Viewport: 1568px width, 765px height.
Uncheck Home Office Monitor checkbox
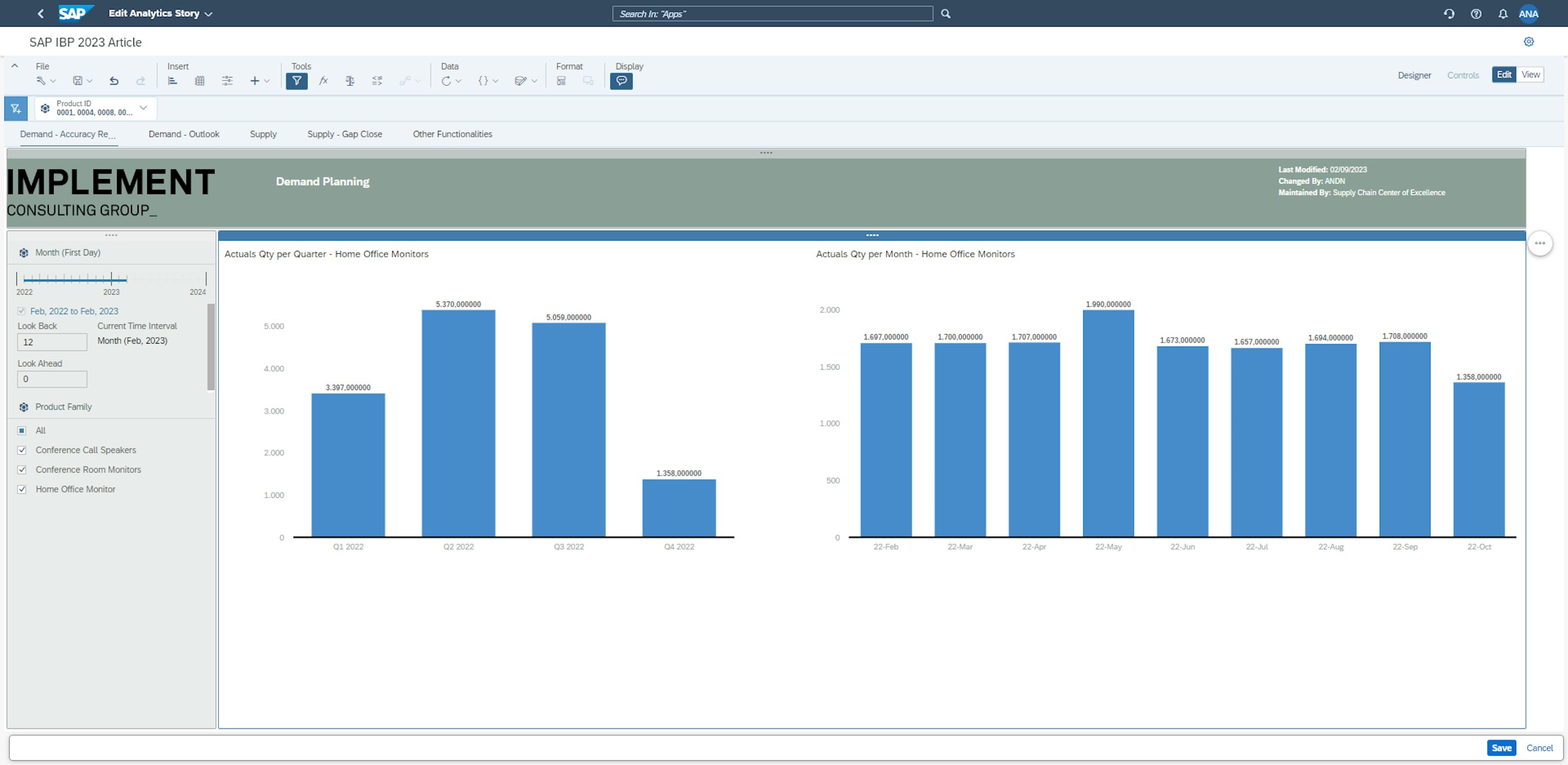[x=22, y=490]
